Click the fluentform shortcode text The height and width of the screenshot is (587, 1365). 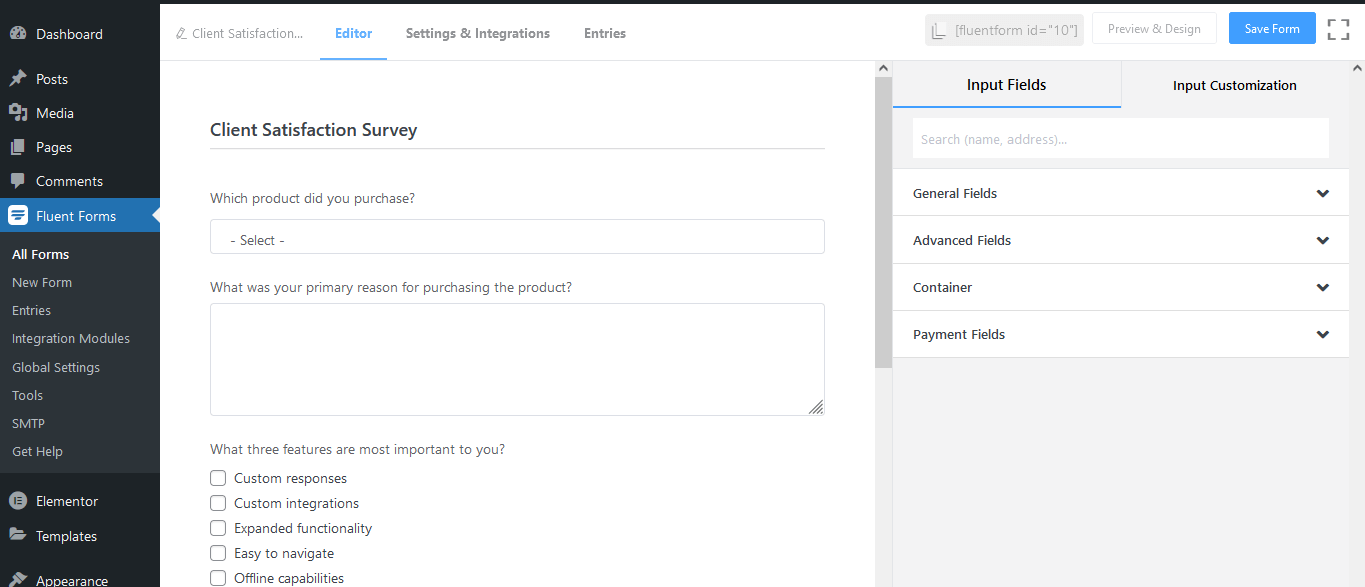pyautogui.click(x=1016, y=31)
